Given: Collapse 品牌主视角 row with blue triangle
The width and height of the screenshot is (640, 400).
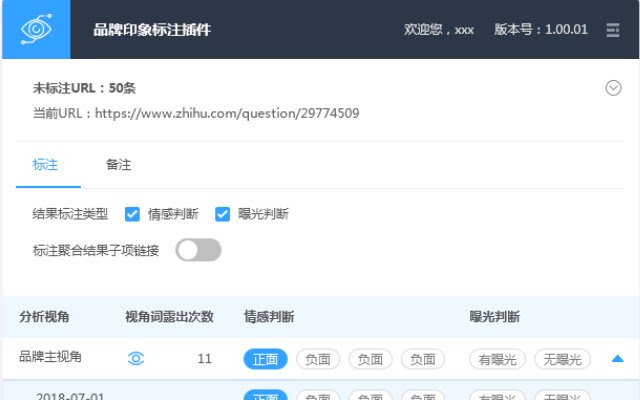Looking at the screenshot, I should 618,359.
